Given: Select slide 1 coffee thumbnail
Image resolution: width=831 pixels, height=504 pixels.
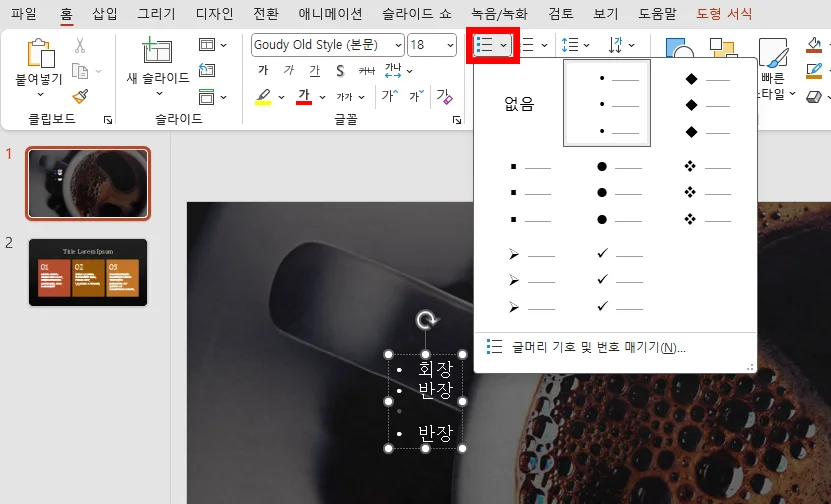Looking at the screenshot, I should coord(88,183).
